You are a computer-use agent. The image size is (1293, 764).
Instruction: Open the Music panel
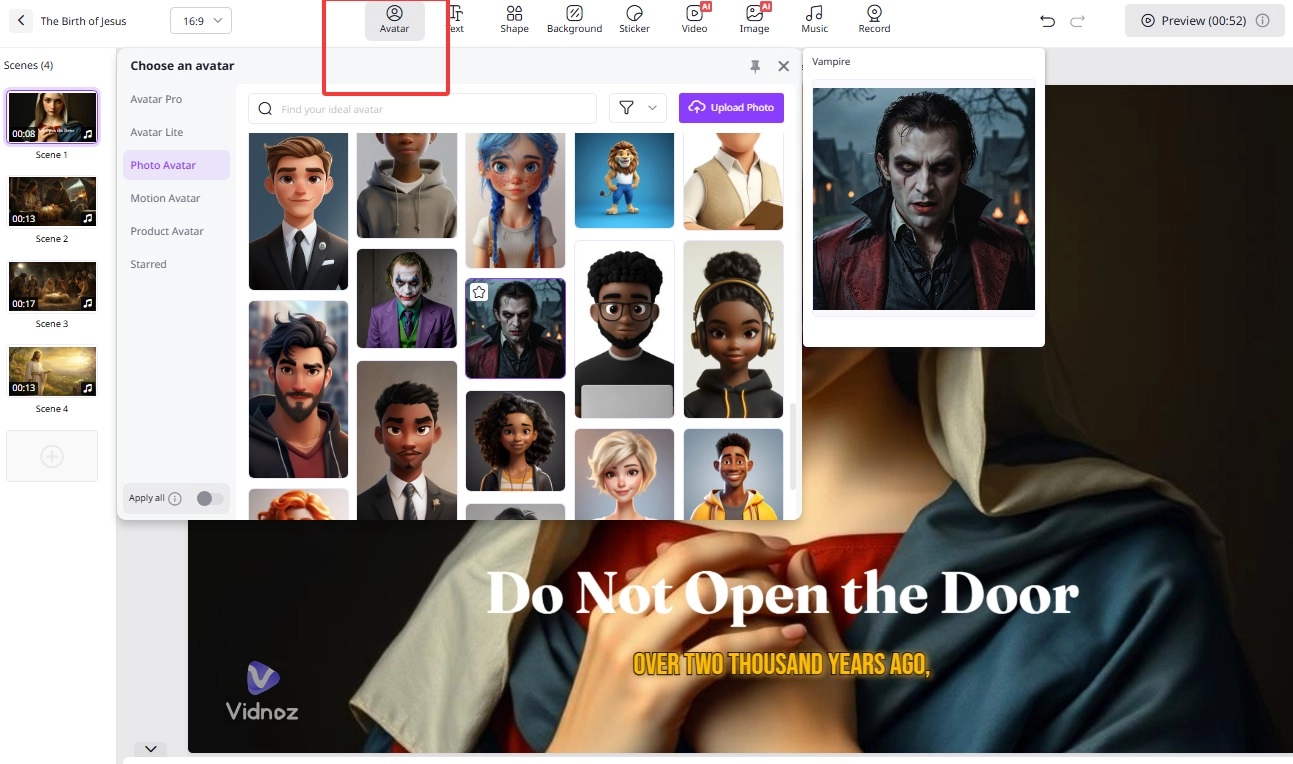coord(814,18)
